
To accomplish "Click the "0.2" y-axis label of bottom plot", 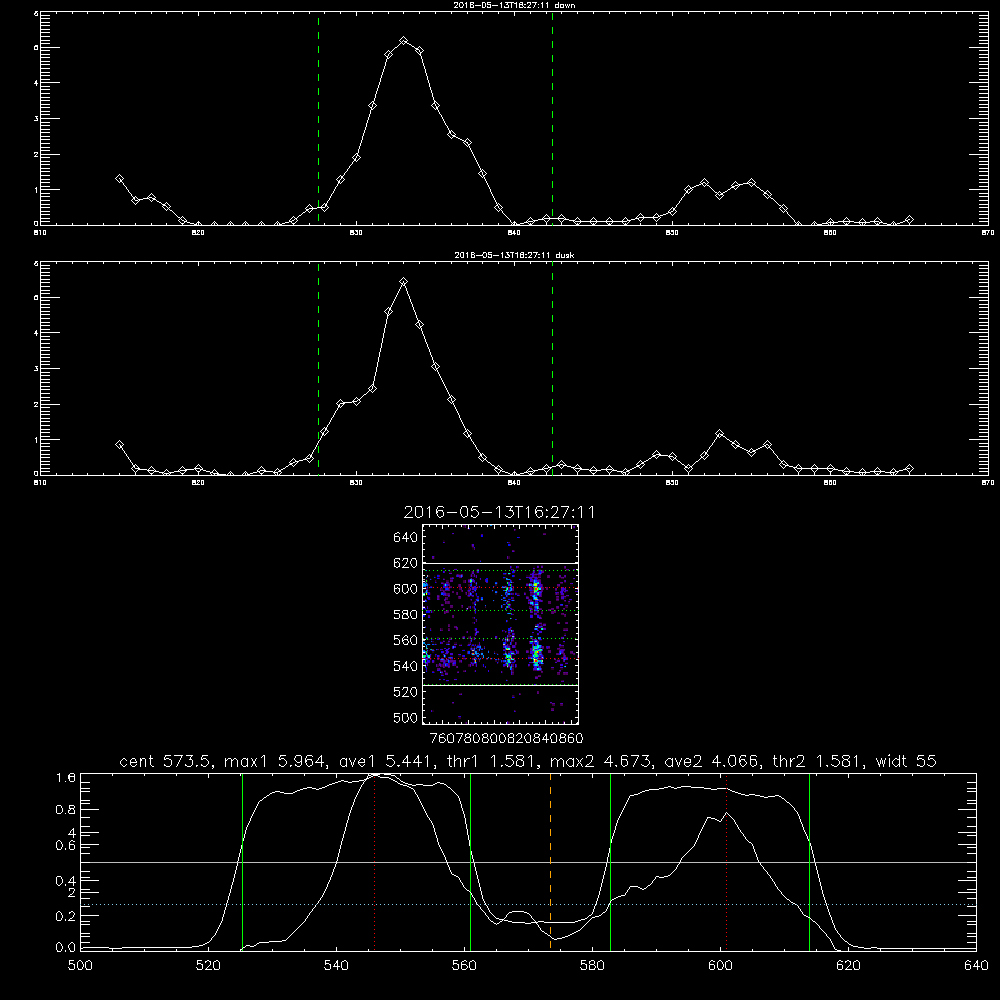I will (66, 916).
